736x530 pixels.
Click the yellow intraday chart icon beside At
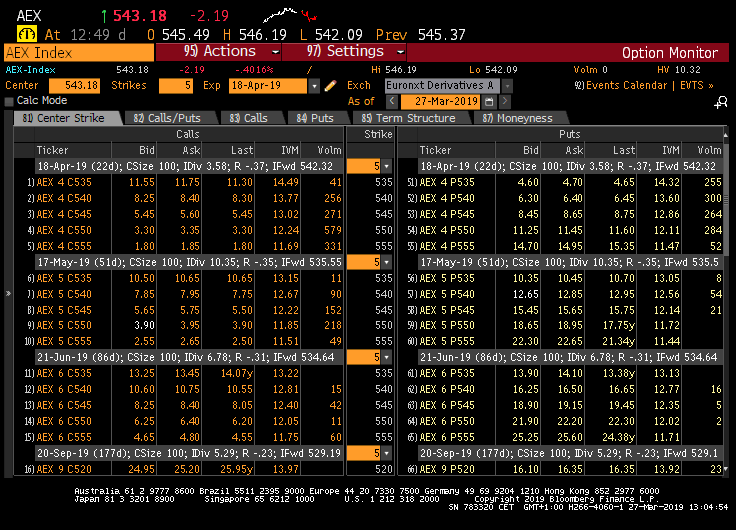point(27,34)
